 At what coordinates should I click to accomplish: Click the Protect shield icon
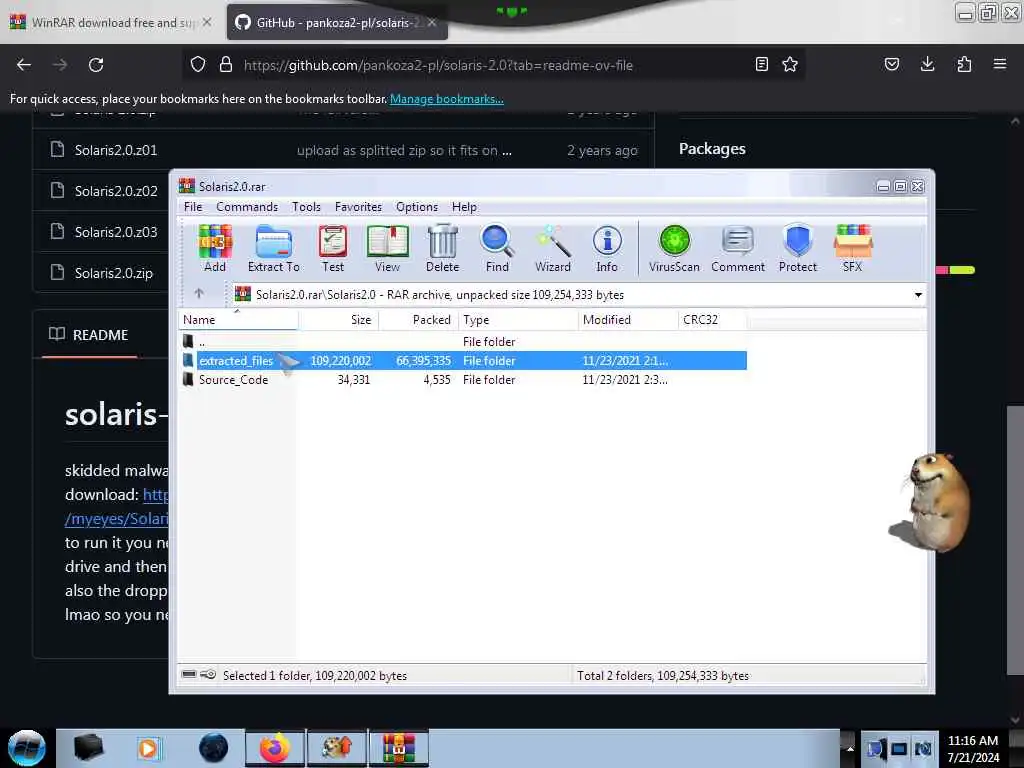(797, 248)
